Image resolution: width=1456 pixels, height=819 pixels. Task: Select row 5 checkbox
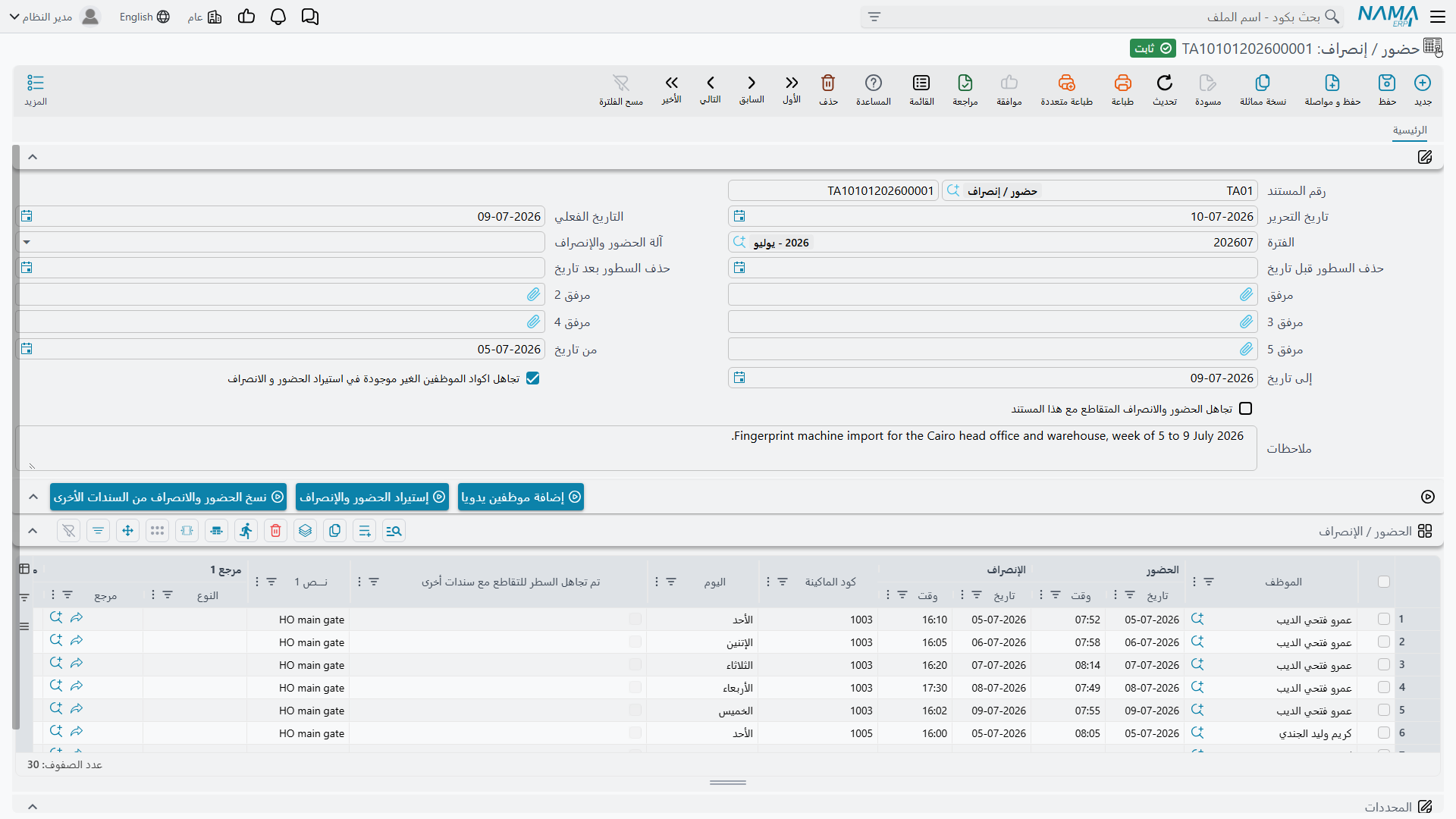click(1384, 711)
